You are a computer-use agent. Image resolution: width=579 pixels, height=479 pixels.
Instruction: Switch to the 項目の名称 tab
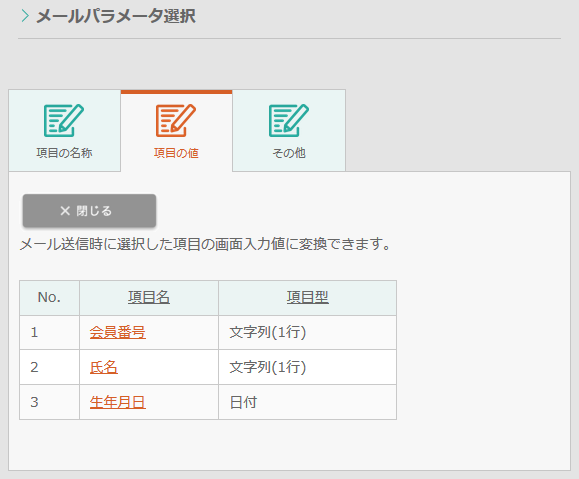pos(64,131)
